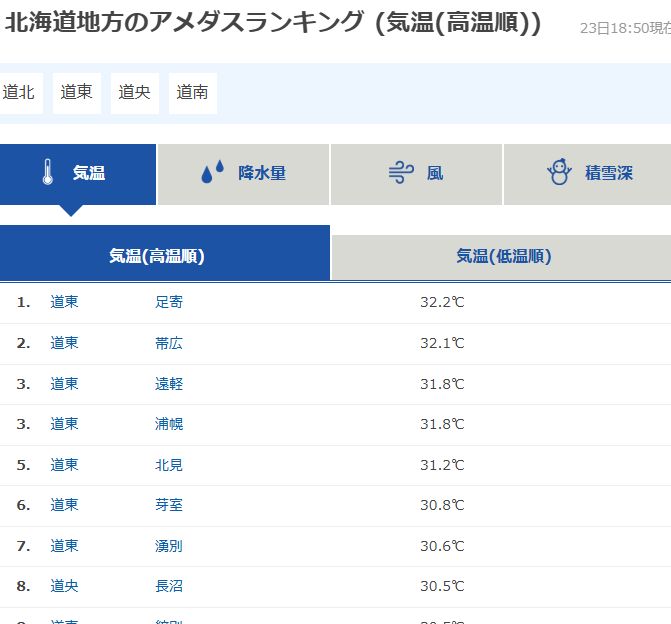The height and width of the screenshot is (624, 671).
Task: Open the 帯広 station link
Action: click(169, 343)
